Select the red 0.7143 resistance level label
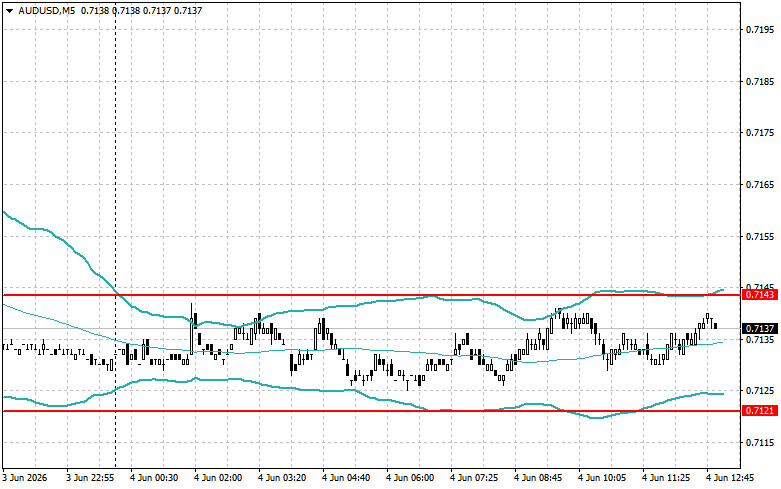 [760, 295]
